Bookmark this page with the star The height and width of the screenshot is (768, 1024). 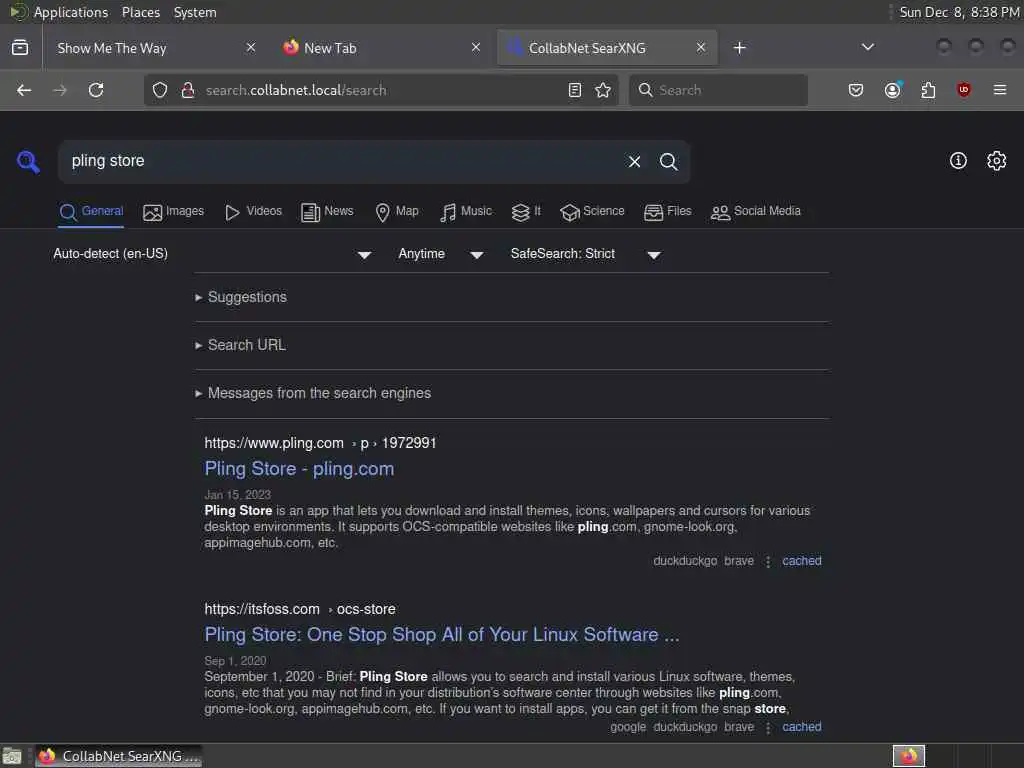[x=603, y=90]
